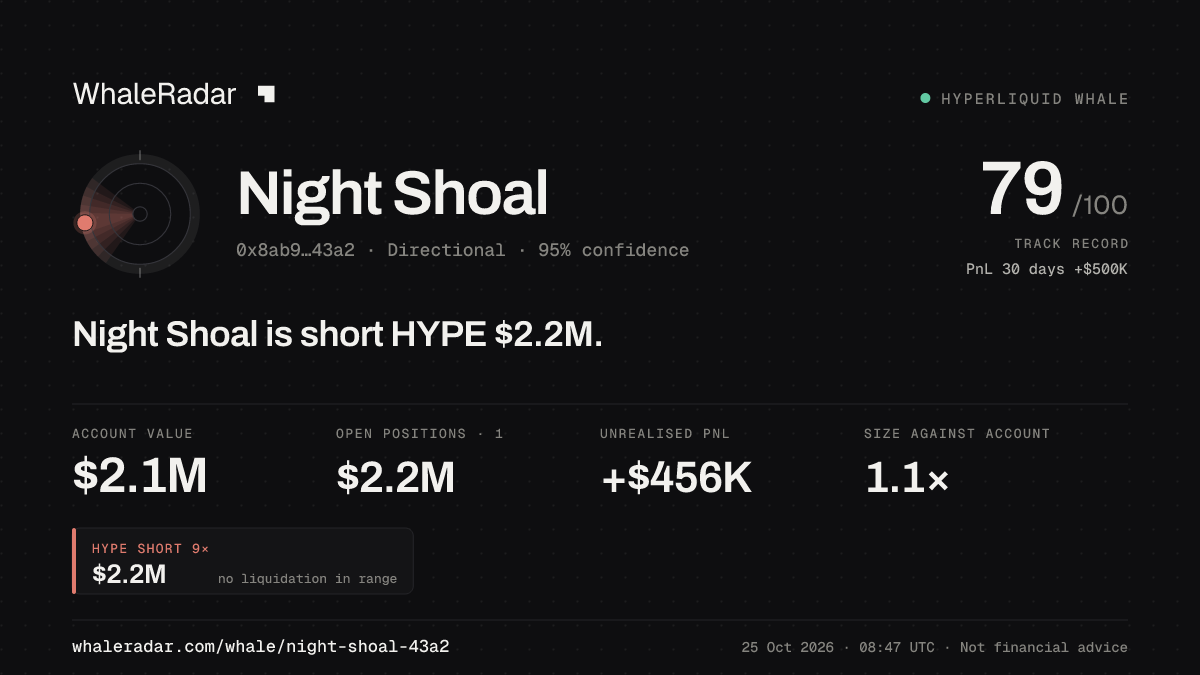Viewport: 1200px width, 675px height.
Task: Click the WhaleRadar brand name
Action: 154,94
